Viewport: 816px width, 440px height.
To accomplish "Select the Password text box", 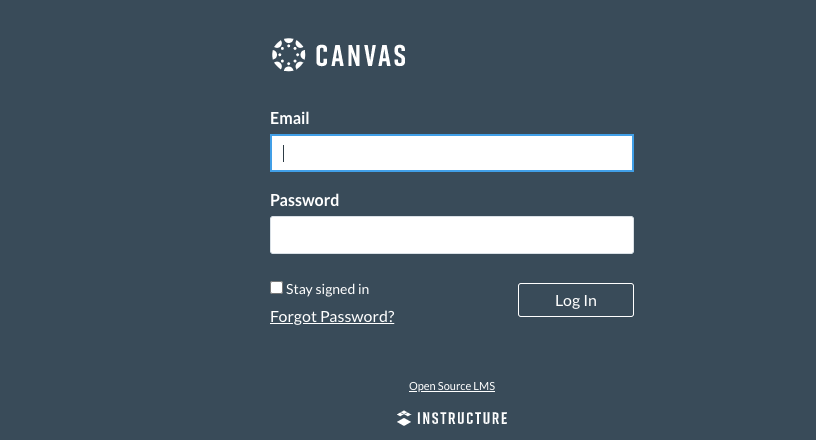I will tap(451, 235).
